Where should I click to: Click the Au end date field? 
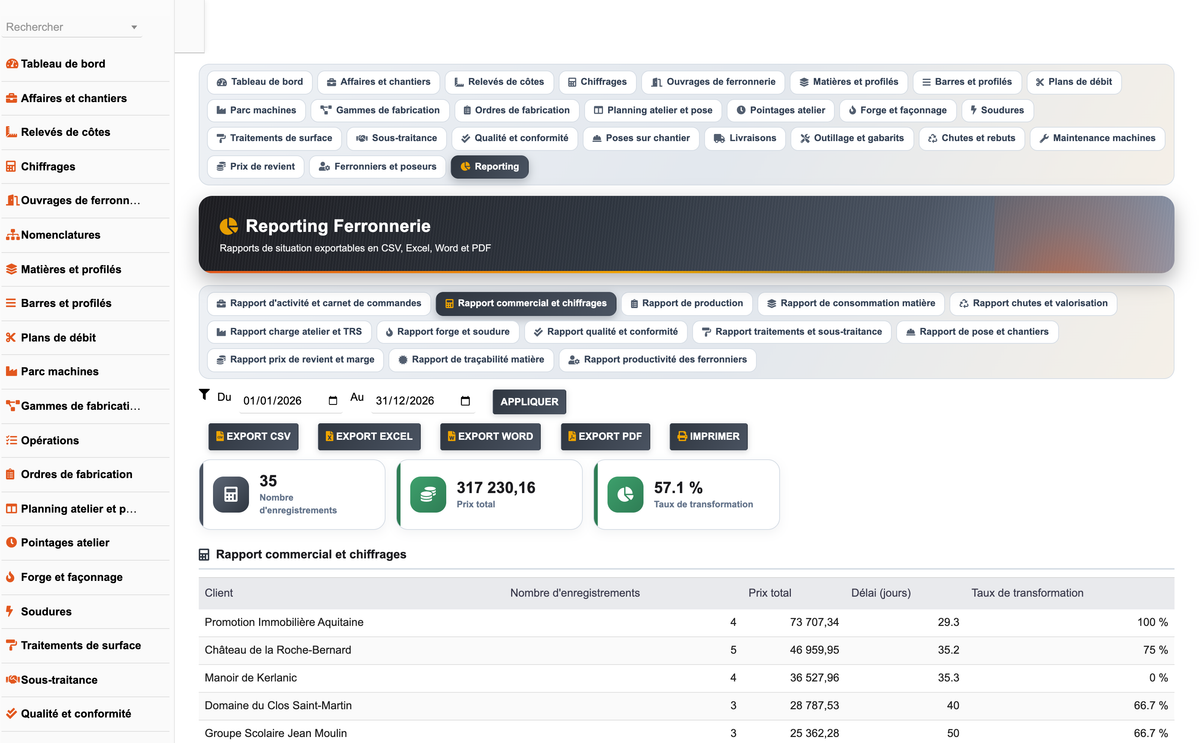[x=423, y=401]
